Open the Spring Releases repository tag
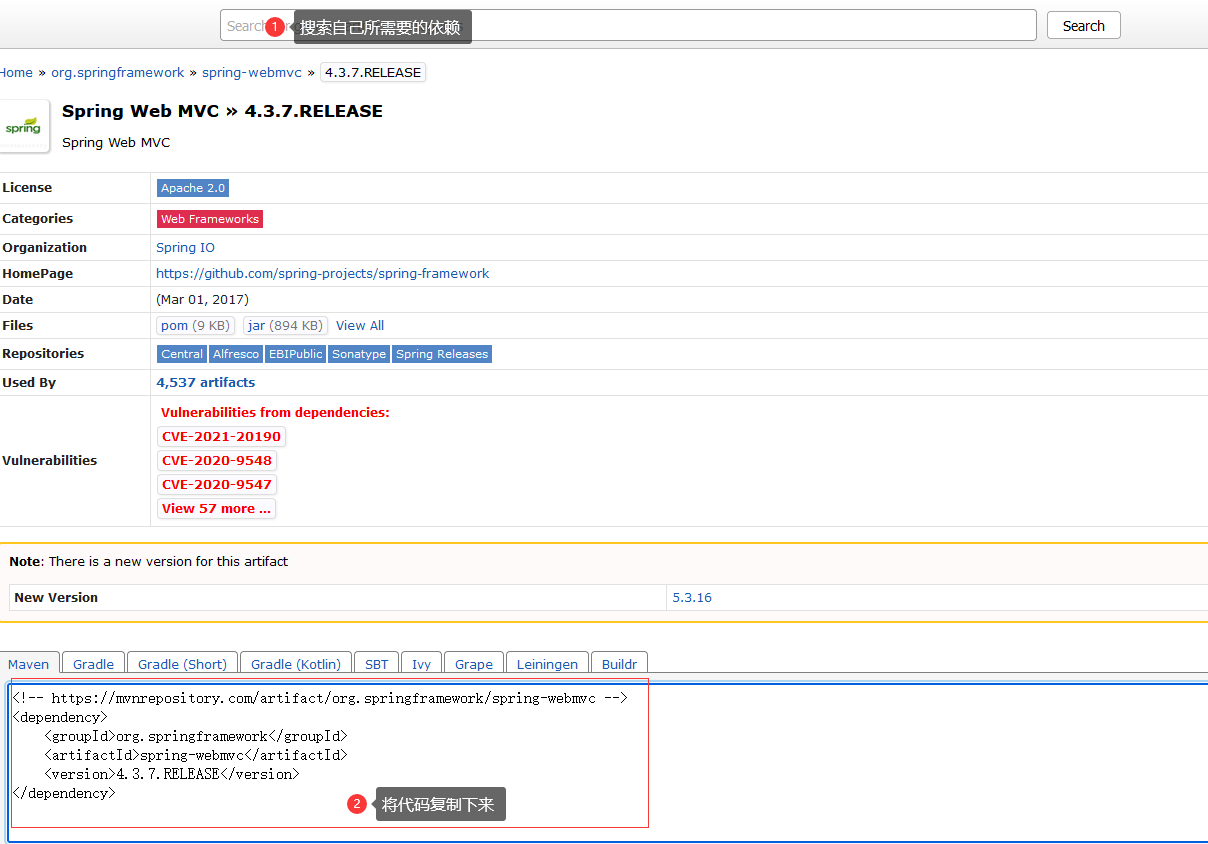The width and height of the screenshot is (1208, 844). (x=442, y=354)
